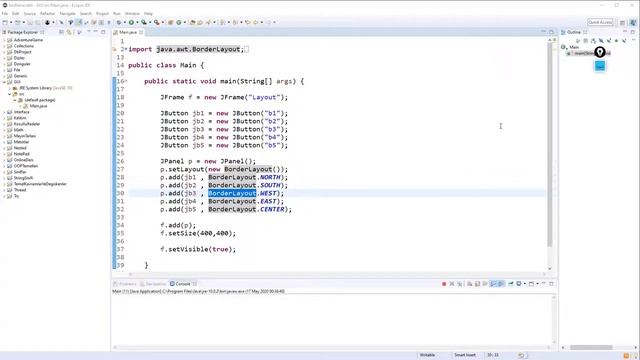The width and height of the screenshot is (640, 360).
Task: Click the Java perspective icon at top right
Action: click(x=633, y=22)
